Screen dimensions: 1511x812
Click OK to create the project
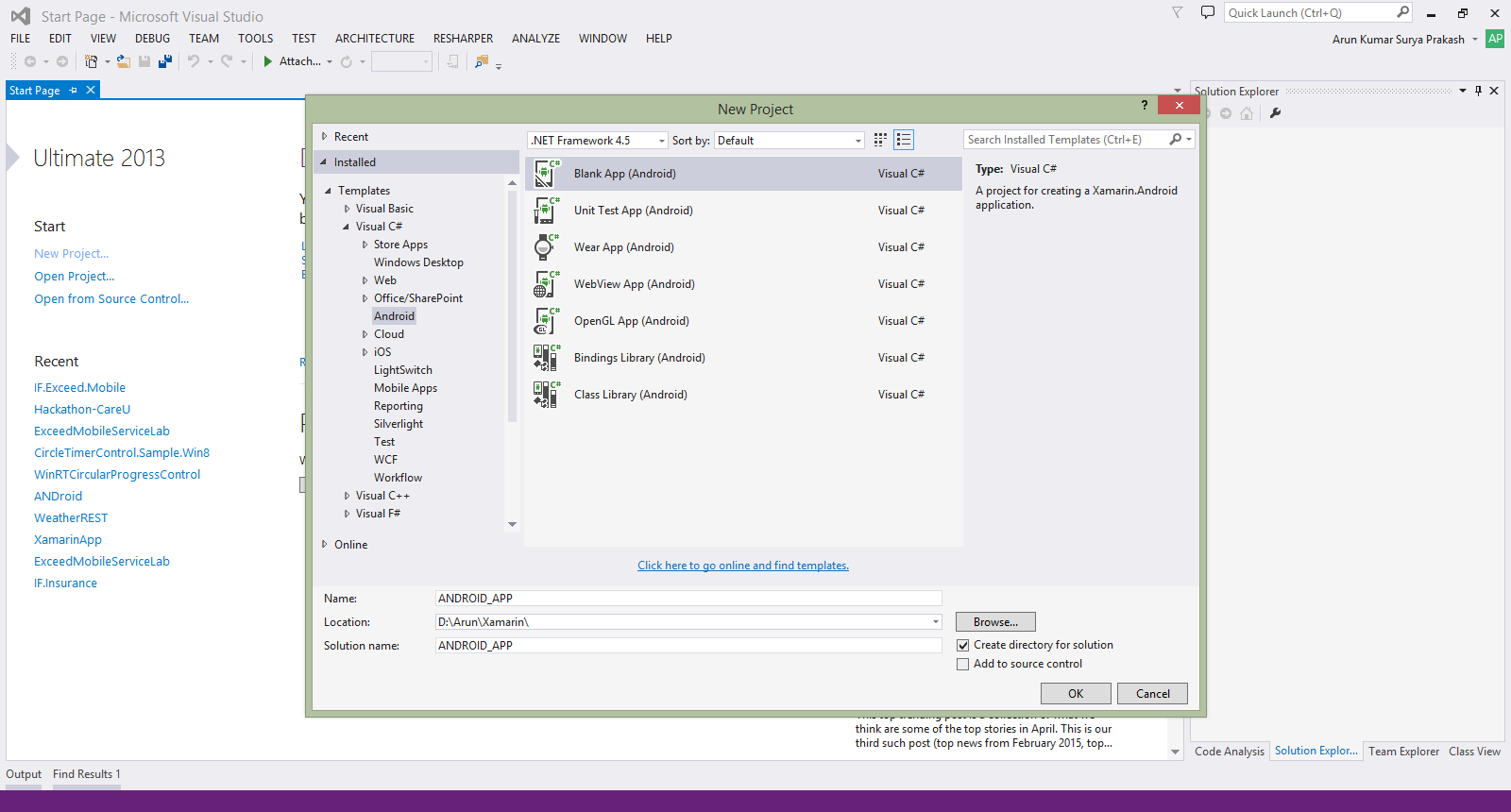click(1076, 694)
